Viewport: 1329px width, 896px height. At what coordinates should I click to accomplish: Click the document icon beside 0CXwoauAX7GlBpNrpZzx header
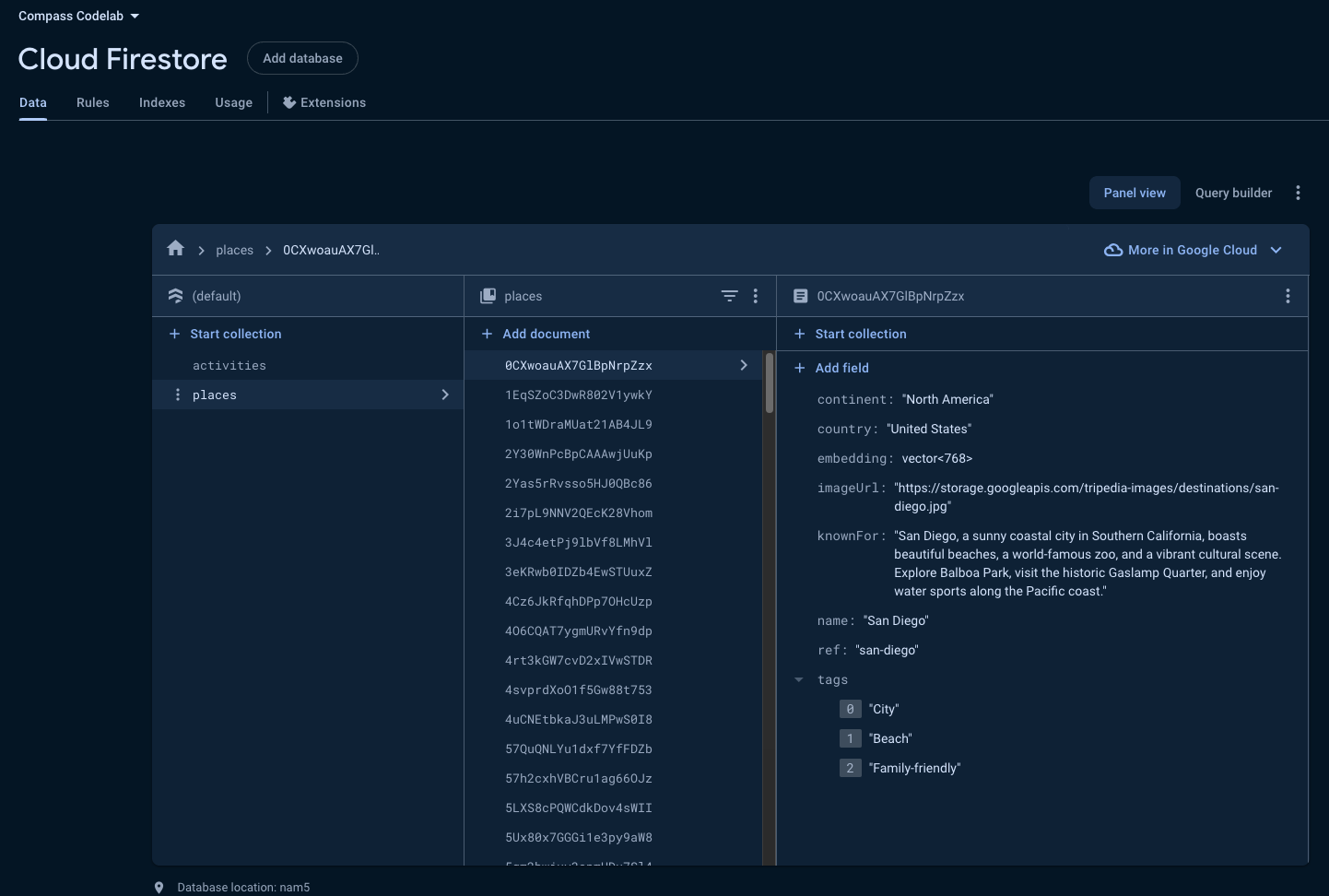click(800, 296)
